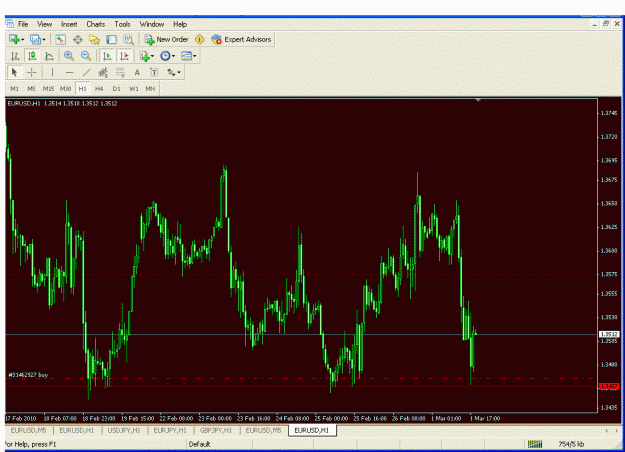Screen dimensions: 625x452
Task: Switch to the USDJPY,H1 chart tab
Action: [x=124, y=430]
